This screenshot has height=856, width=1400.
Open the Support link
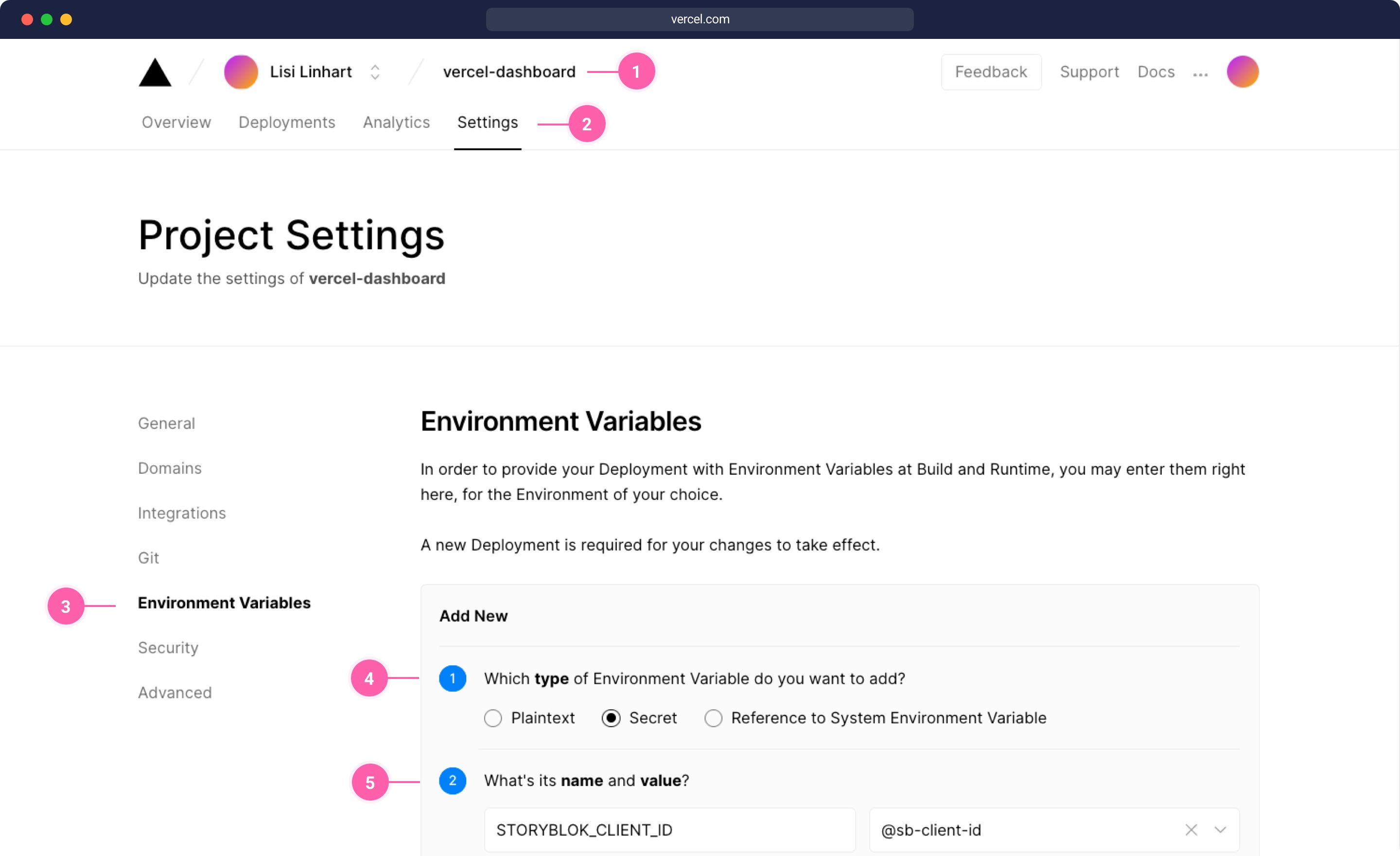tap(1089, 72)
